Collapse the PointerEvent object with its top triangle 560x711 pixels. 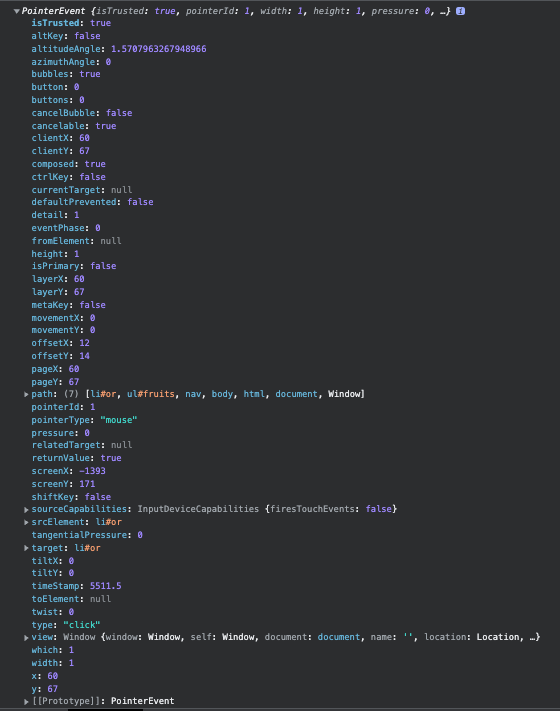coord(16,11)
